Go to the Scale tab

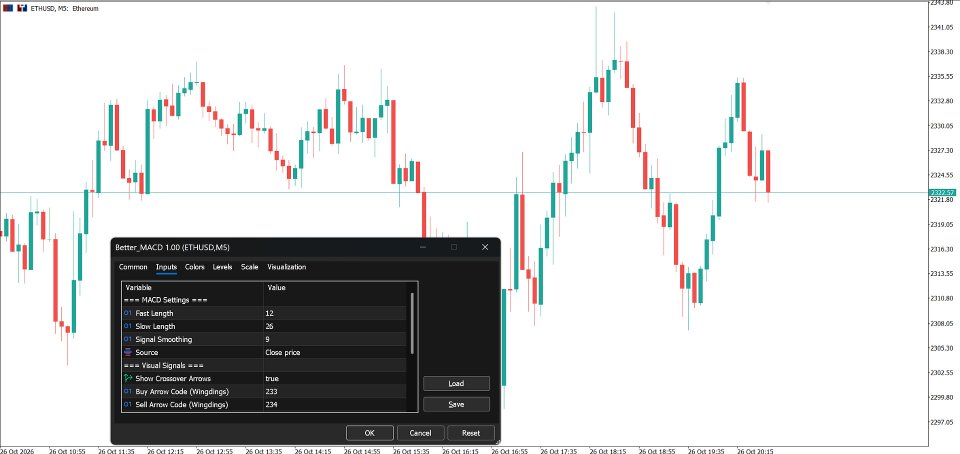point(249,267)
